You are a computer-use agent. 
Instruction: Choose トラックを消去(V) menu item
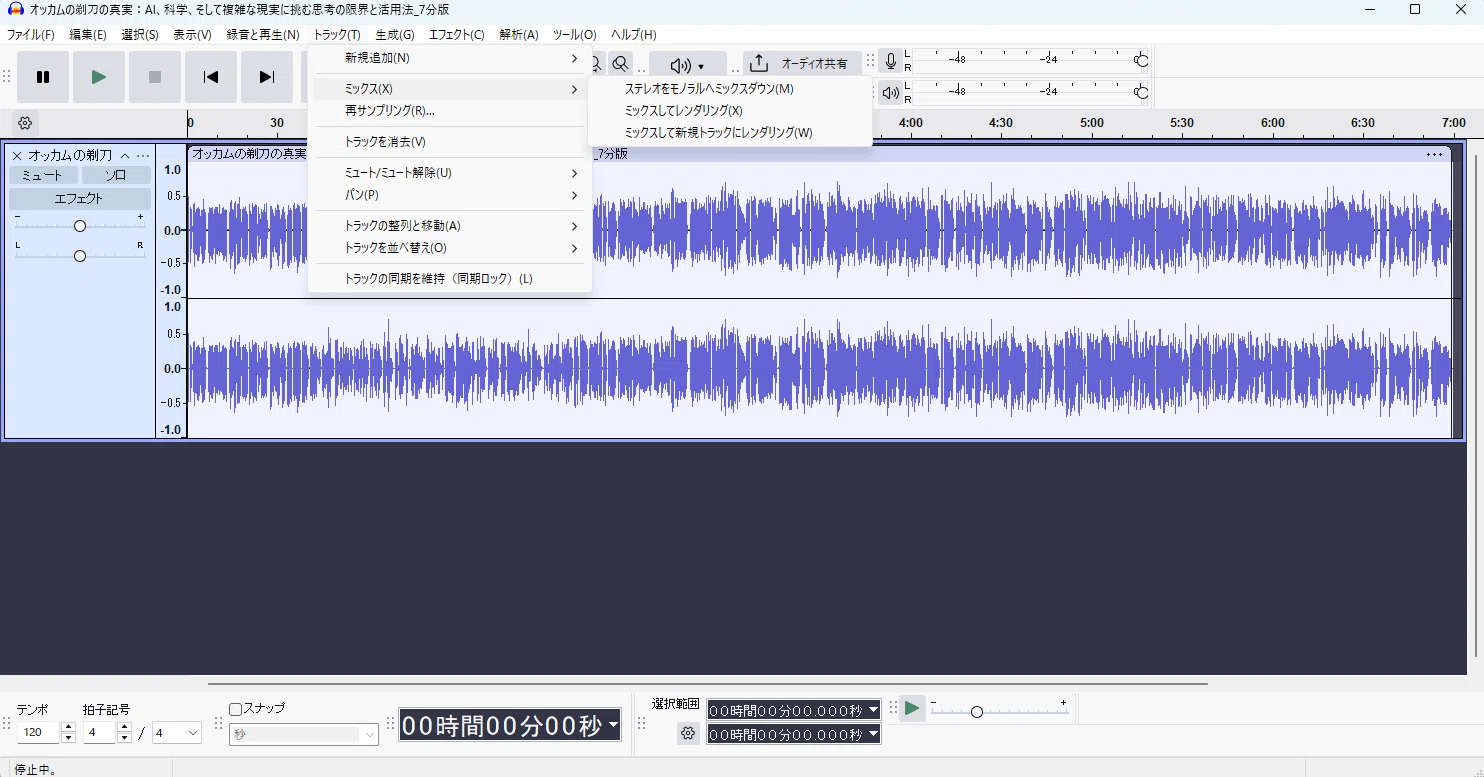450,142
